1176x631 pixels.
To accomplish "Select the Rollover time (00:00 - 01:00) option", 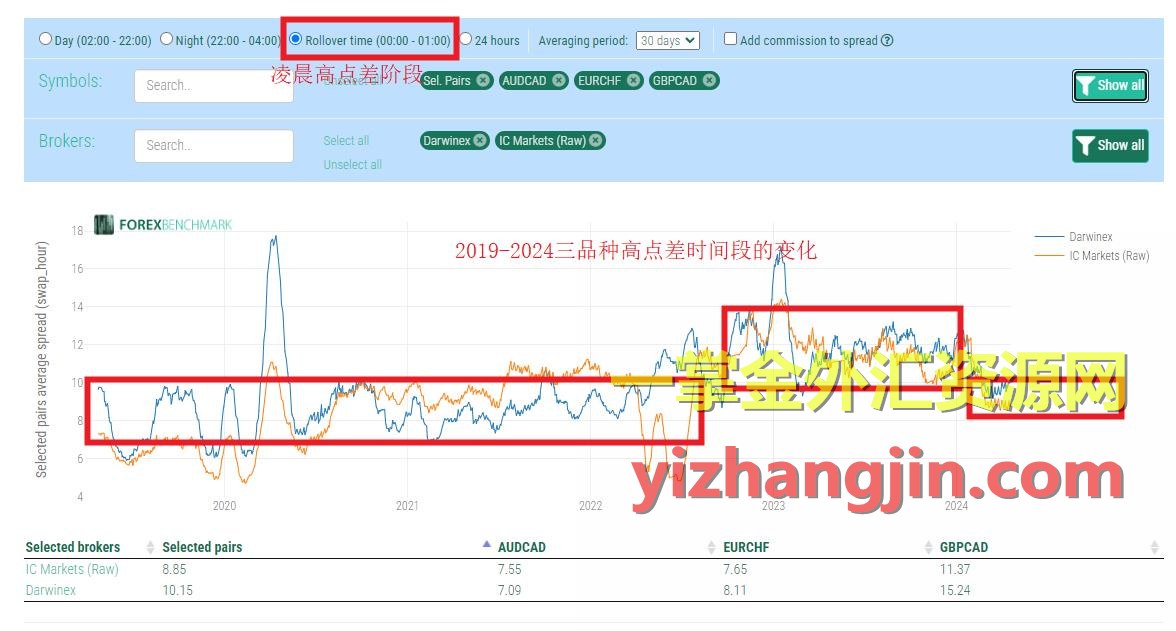I will (296, 39).
